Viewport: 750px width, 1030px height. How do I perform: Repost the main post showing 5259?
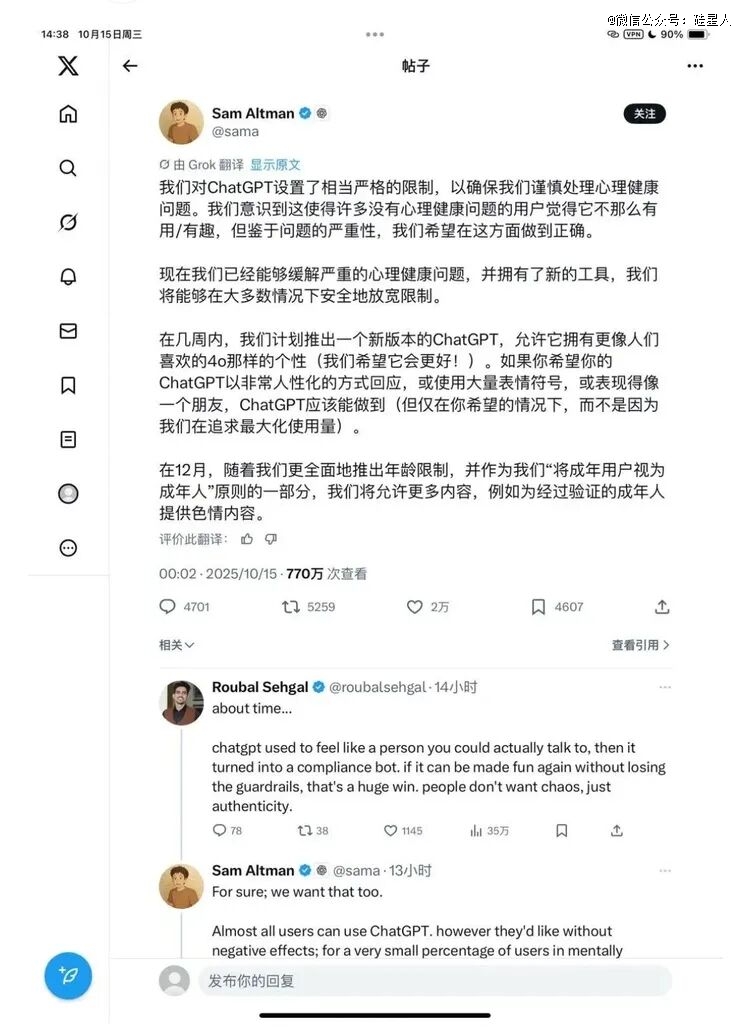point(290,607)
